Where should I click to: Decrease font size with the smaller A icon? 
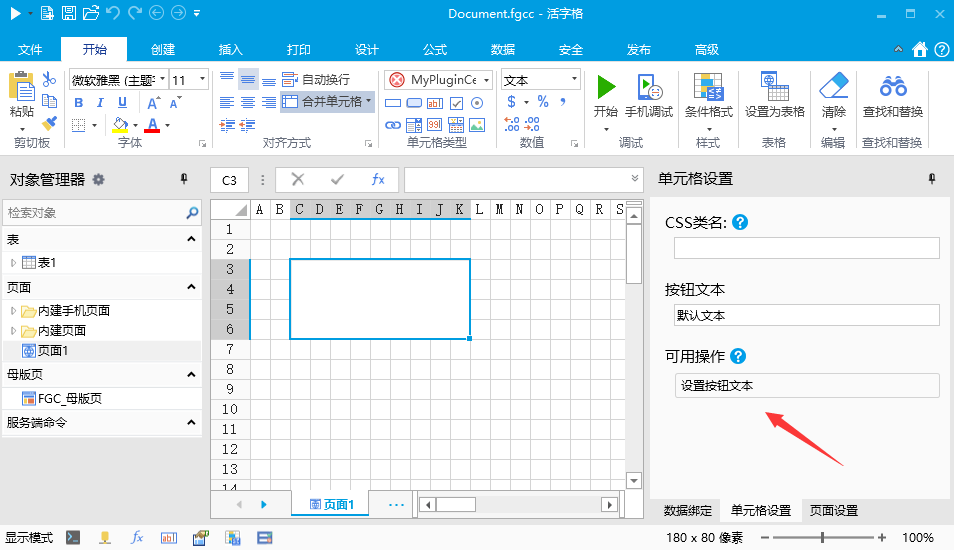pyautogui.click(x=176, y=103)
